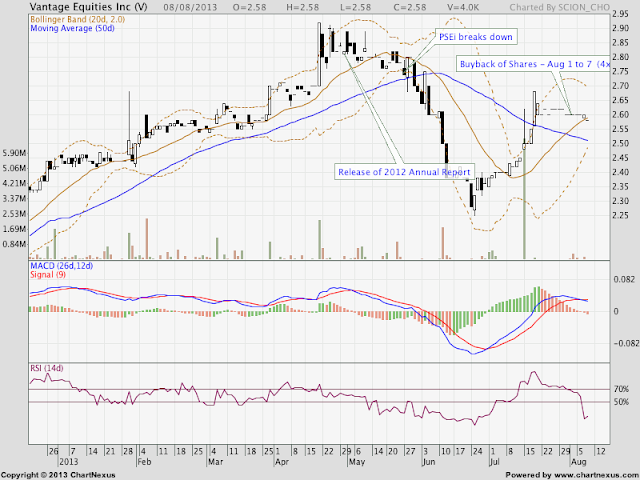The width and height of the screenshot is (640, 480).
Task: Click the Aug month label on time axis
Action: click(x=578, y=462)
